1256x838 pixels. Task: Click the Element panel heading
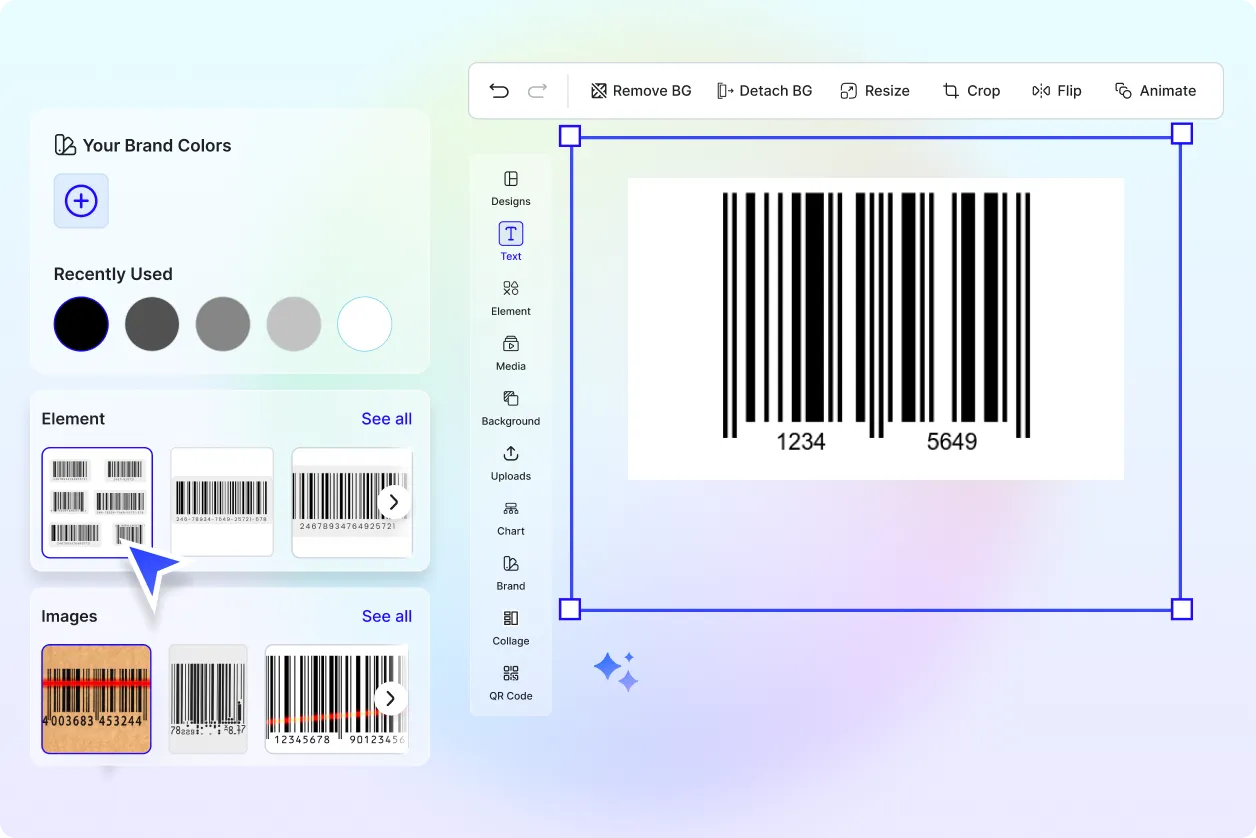pyautogui.click(x=73, y=419)
